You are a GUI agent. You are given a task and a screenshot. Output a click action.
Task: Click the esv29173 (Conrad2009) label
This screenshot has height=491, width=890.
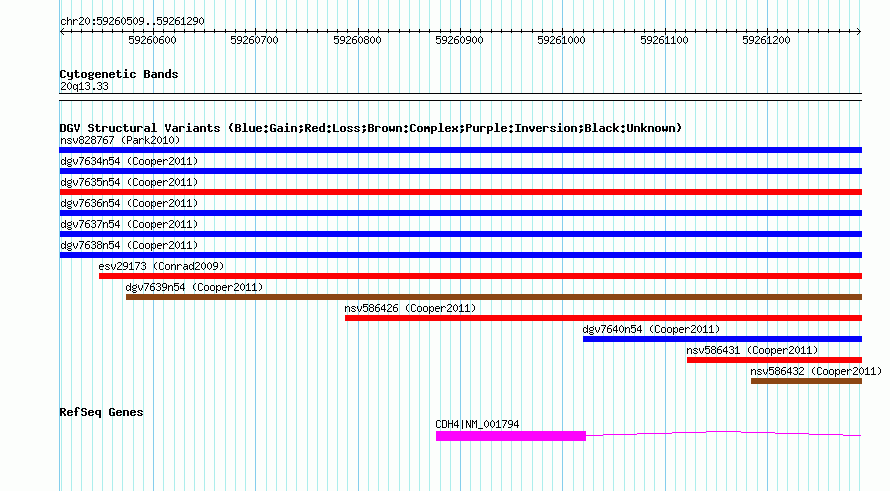161,266
